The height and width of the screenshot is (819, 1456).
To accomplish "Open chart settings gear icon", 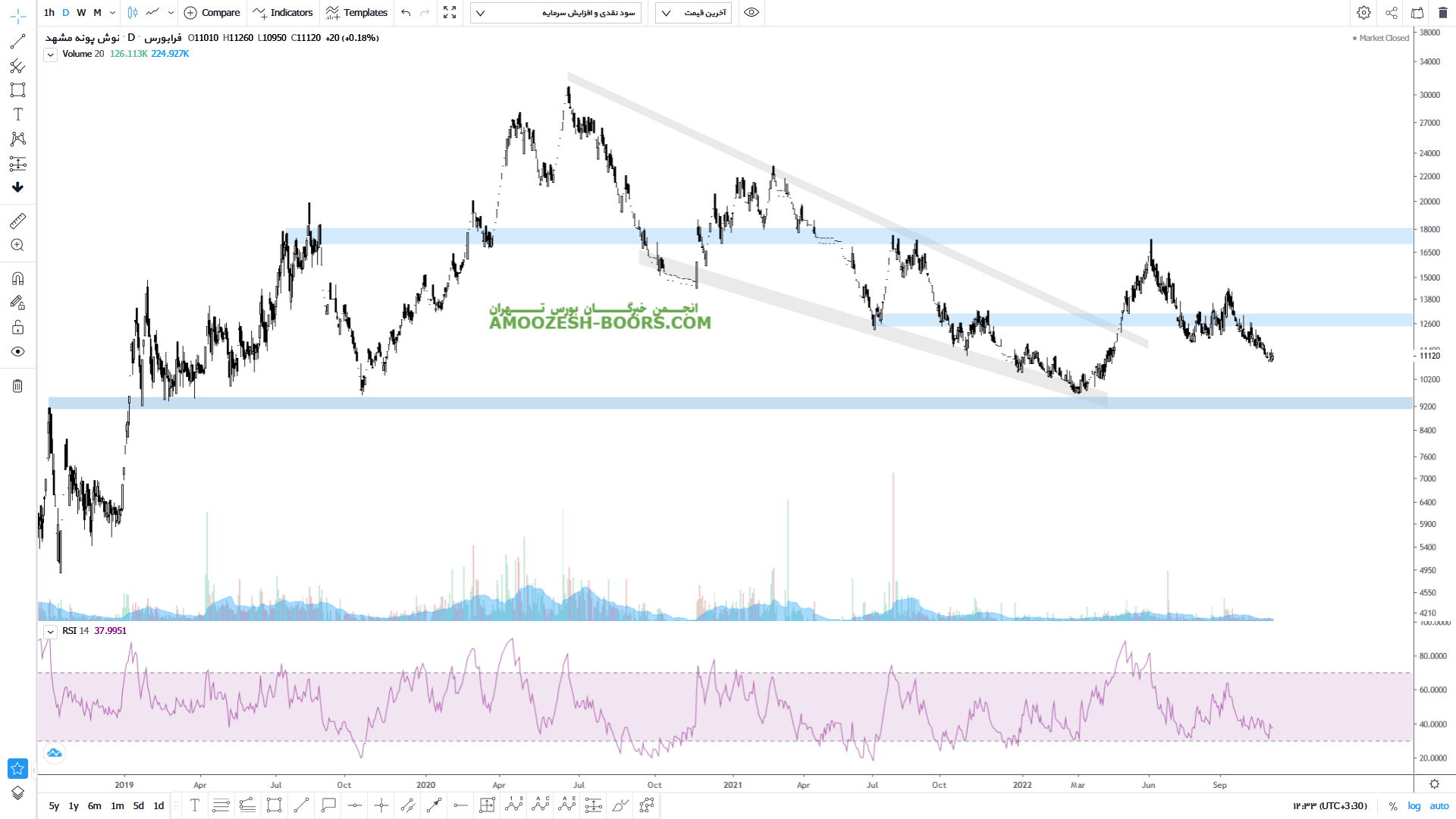I will pos(1363,13).
